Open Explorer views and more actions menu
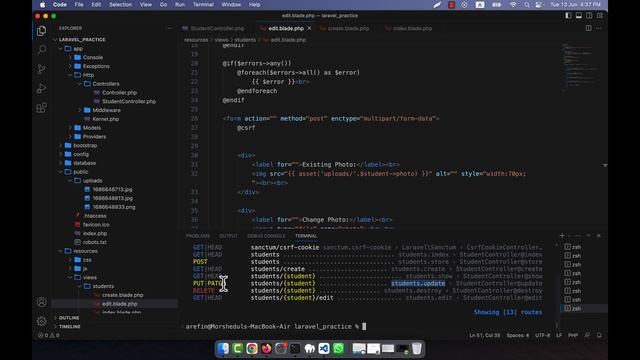This screenshot has height=360, width=640. point(169,28)
